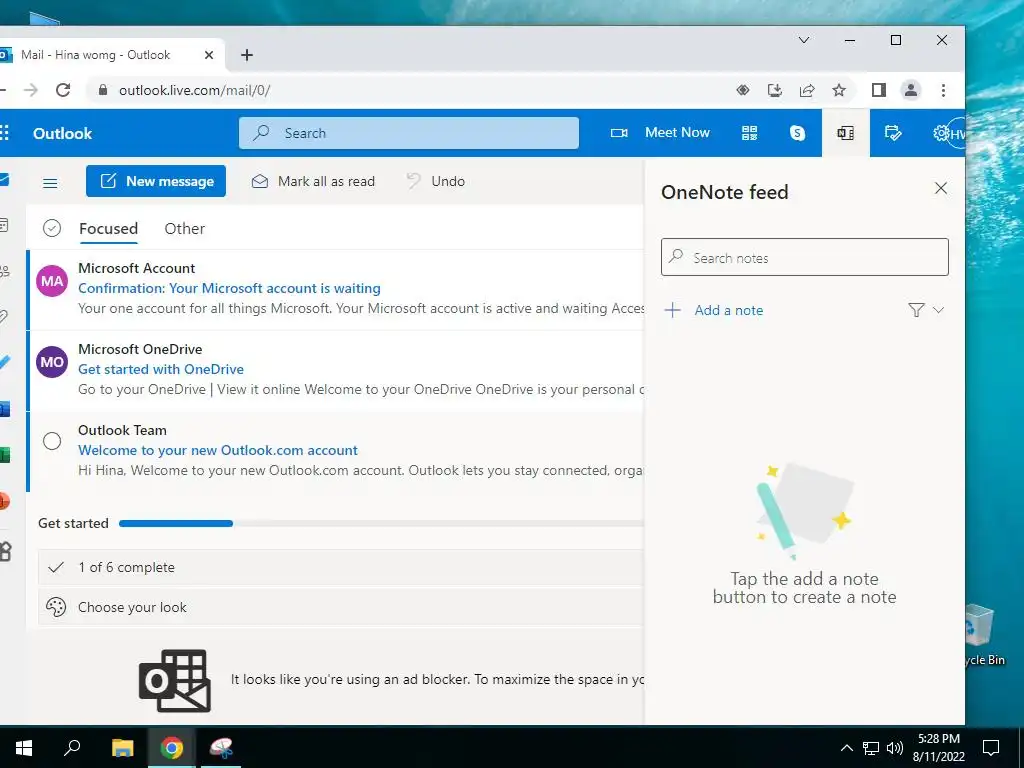Toggle the navigation pane hamburger icon
Screen dimensions: 1024x768
[50, 182]
